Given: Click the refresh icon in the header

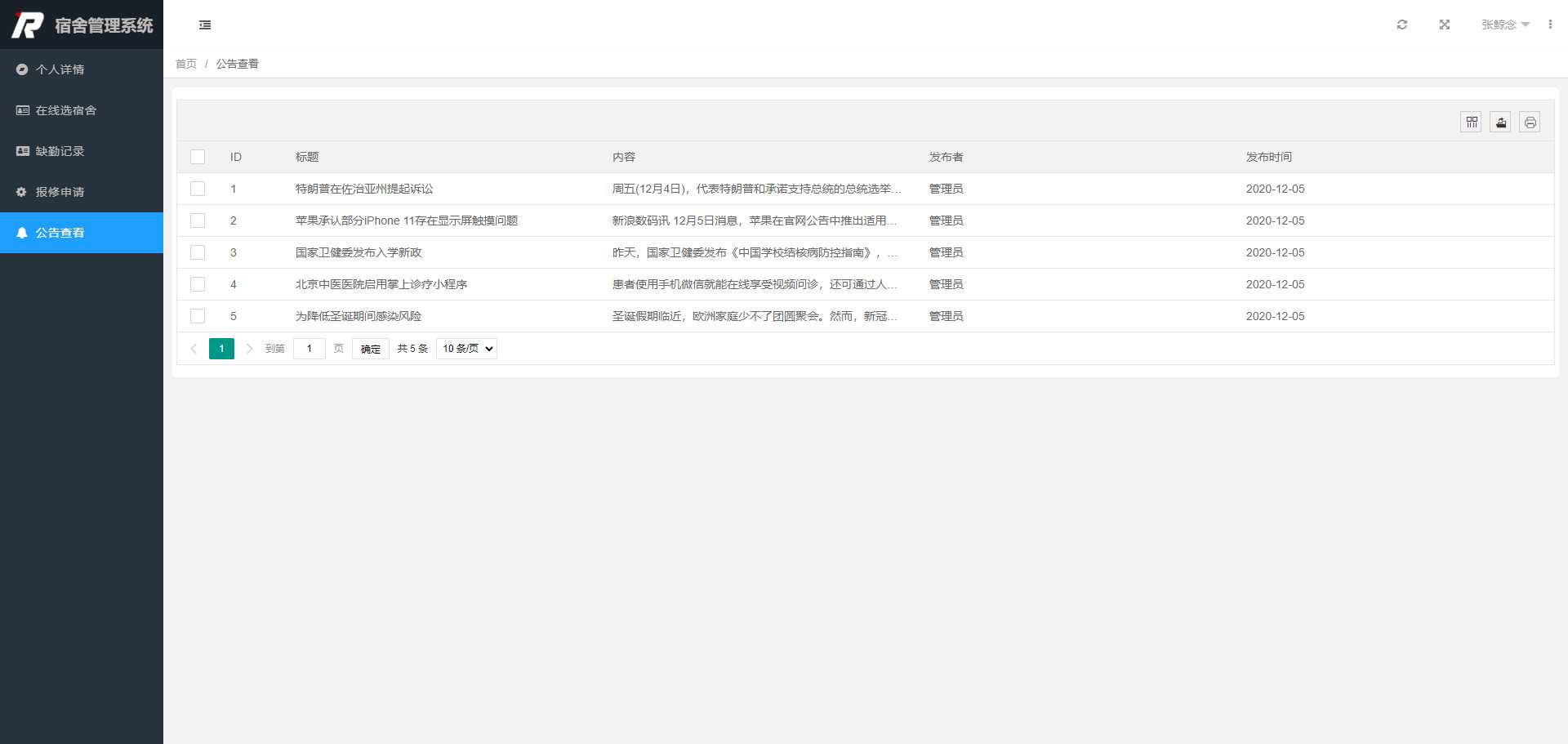Looking at the screenshot, I should pyautogui.click(x=1402, y=25).
